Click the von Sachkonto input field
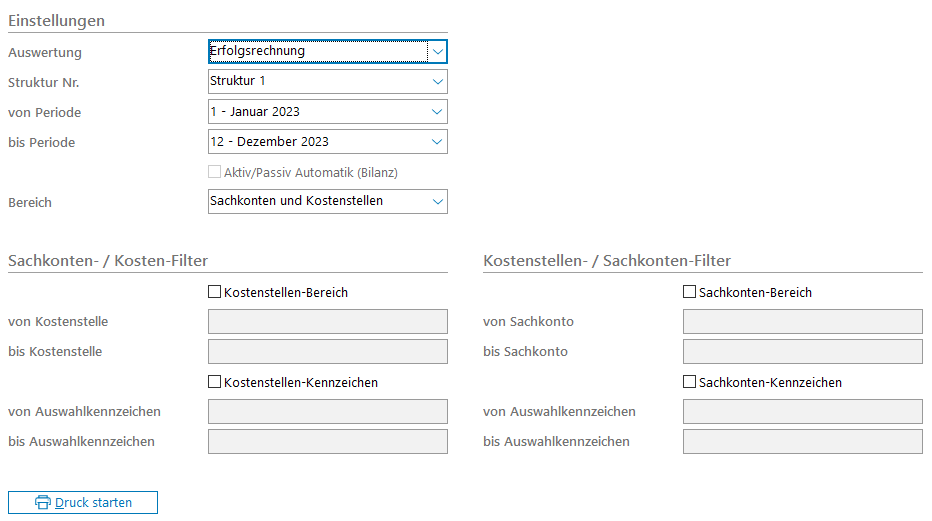This screenshot has height=521, width=932. coord(802,322)
